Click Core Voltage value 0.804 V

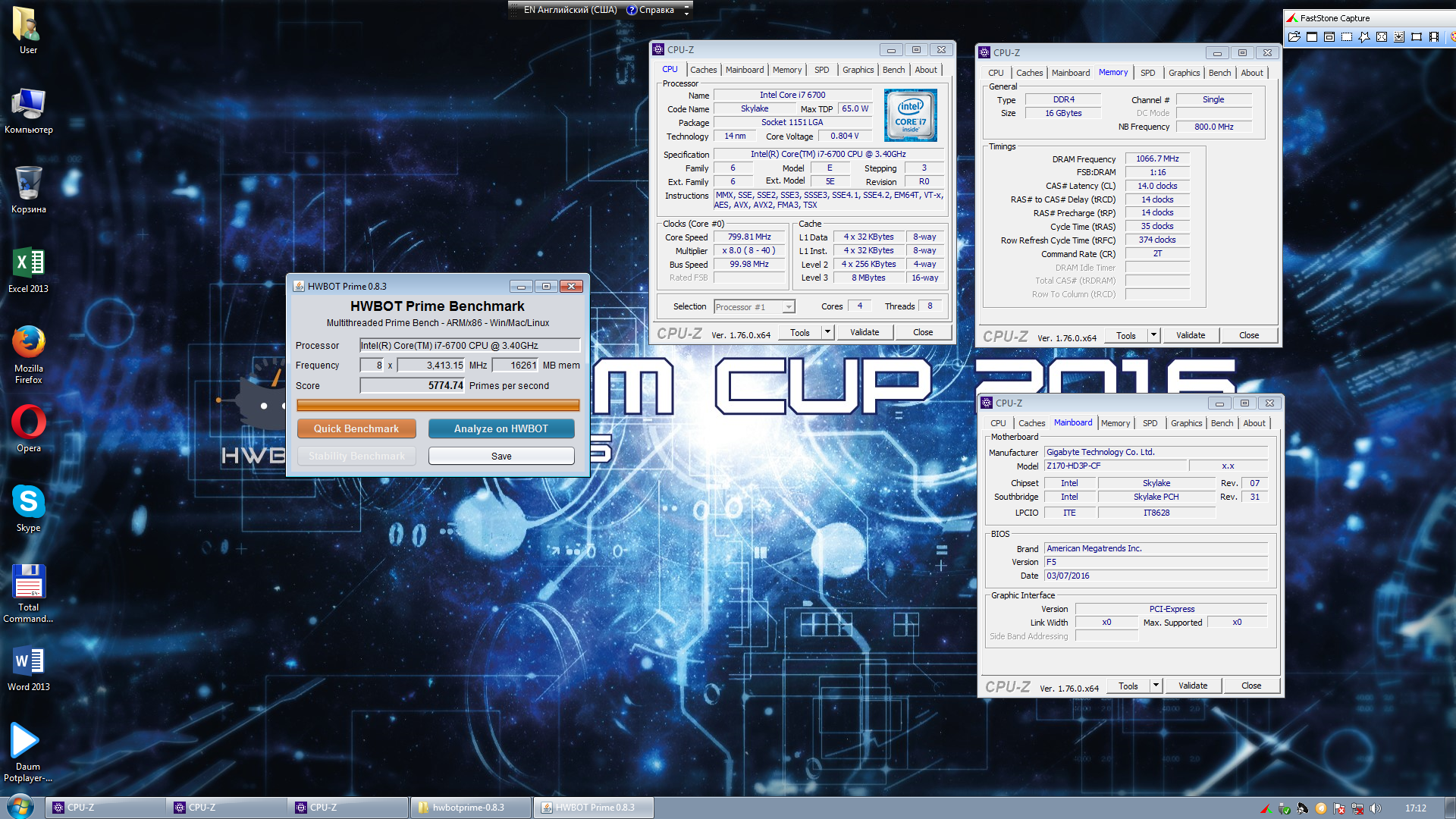click(844, 136)
